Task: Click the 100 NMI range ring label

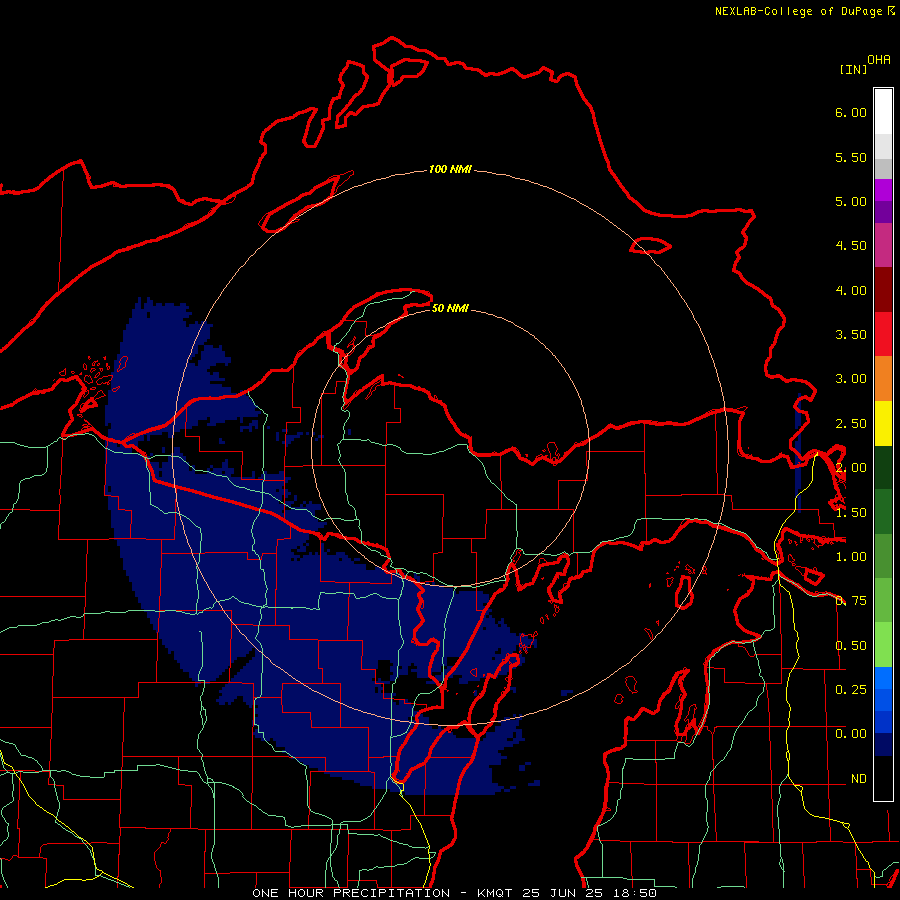Action: pyautogui.click(x=450, y=169)
